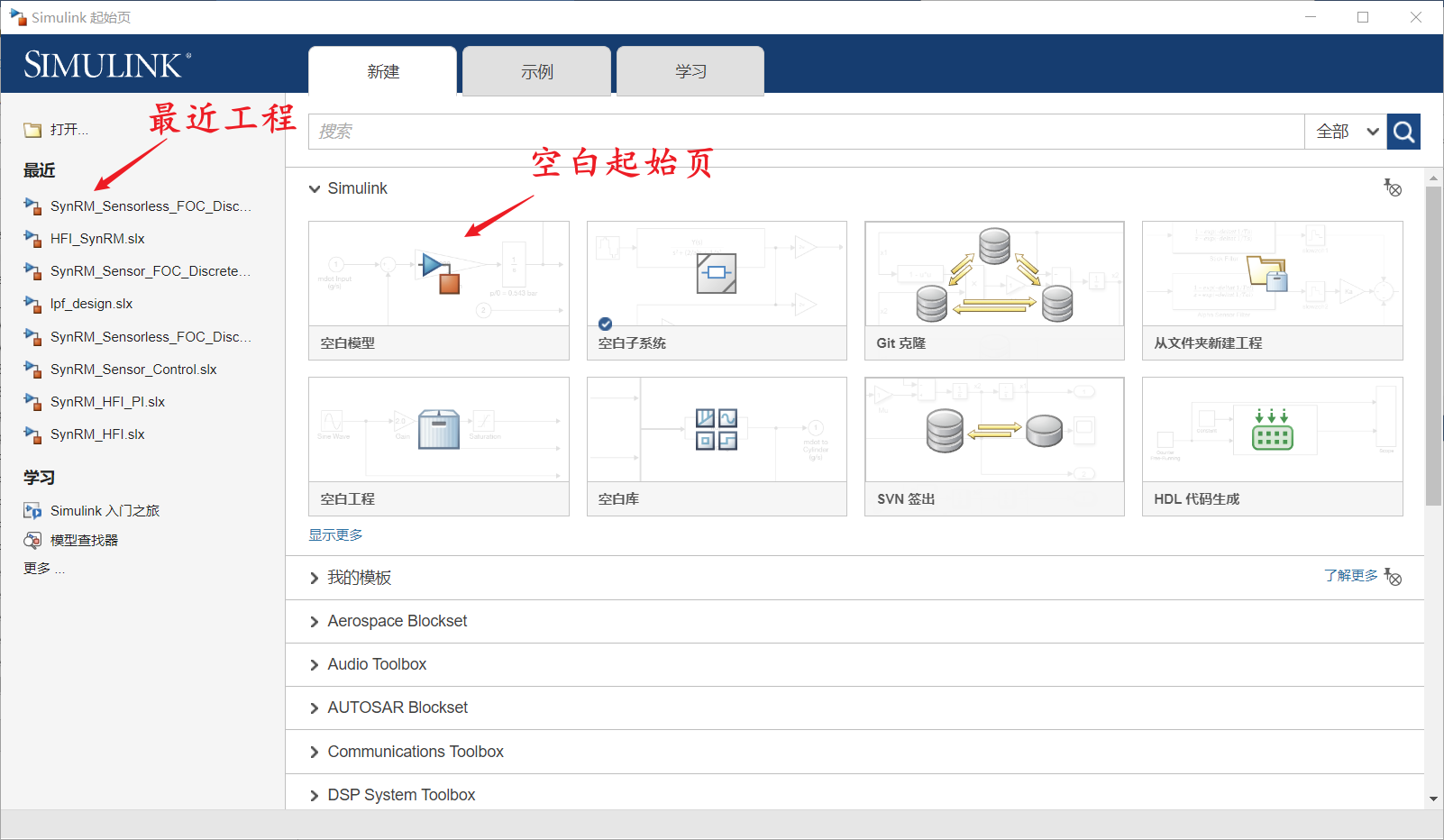Click the model icon beside SynRM_HFI_PI.slx
This screenshot has width=1444, height=840.
[x=32, y=402]
